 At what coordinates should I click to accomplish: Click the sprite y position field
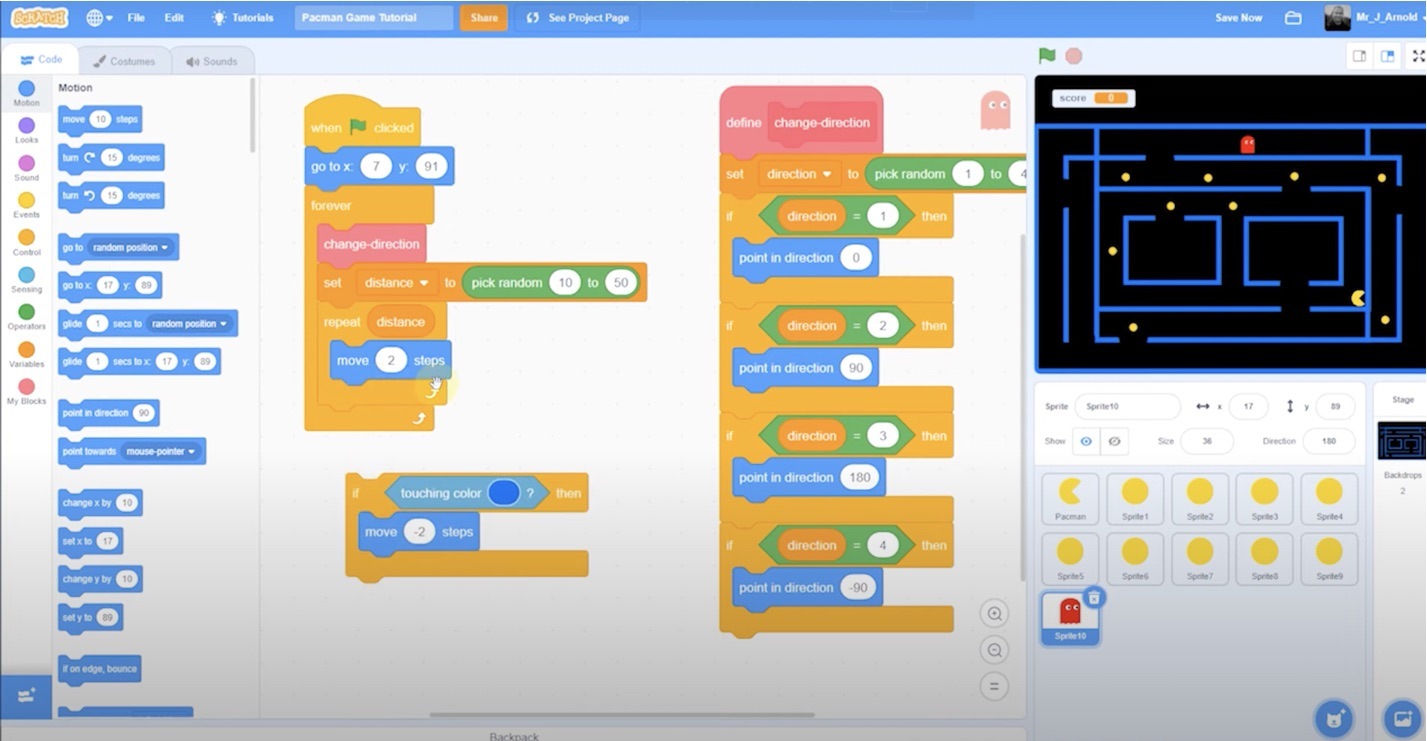click(1335, 407)
